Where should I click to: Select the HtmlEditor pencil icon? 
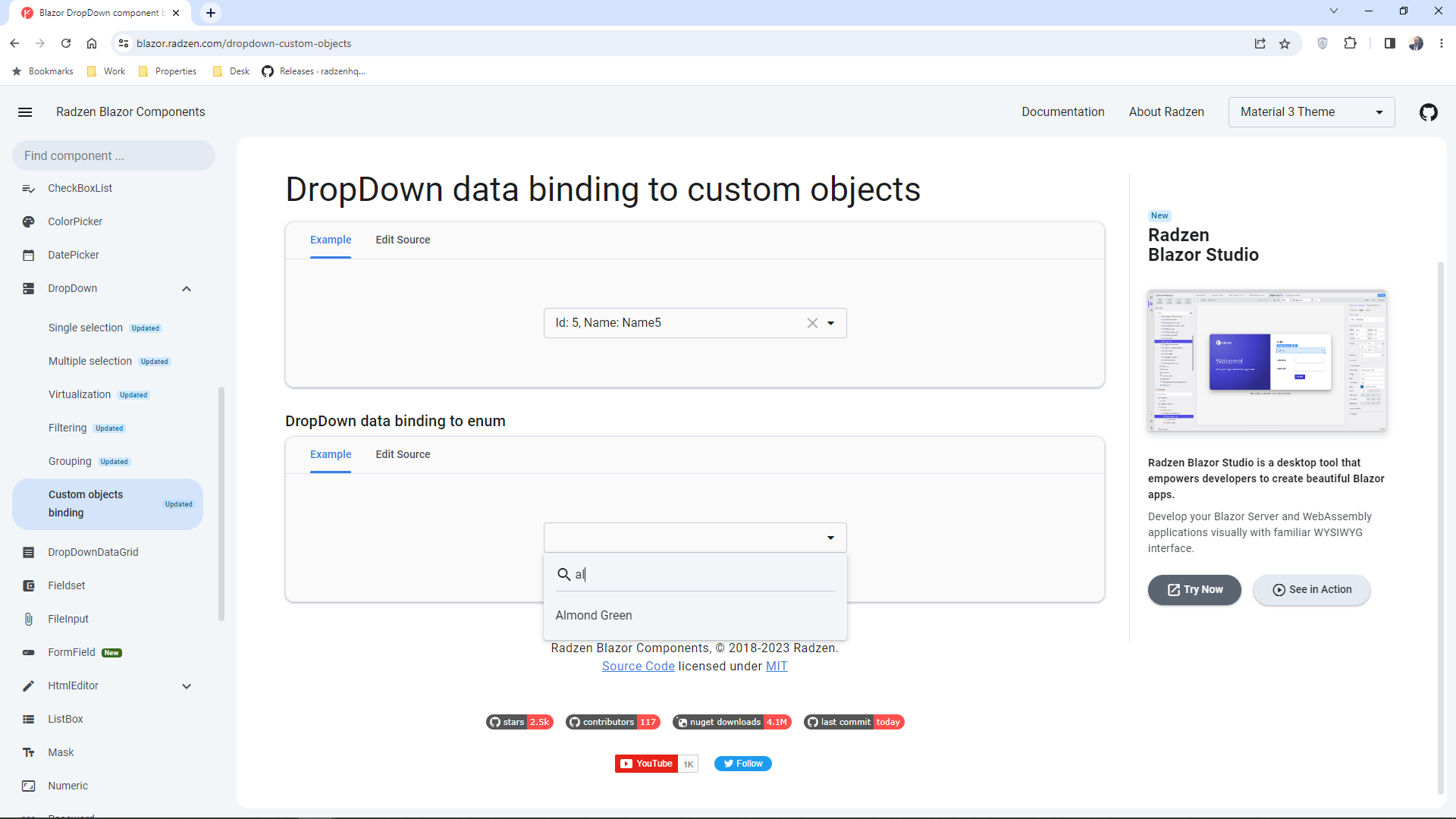28,686
